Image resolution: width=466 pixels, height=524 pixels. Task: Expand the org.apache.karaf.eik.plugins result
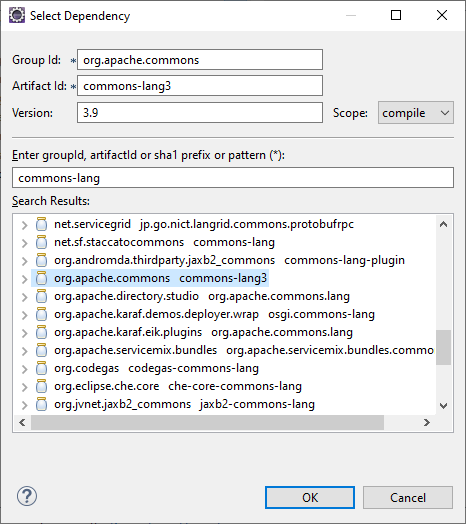pyautogui.click(x=24, y=333)
